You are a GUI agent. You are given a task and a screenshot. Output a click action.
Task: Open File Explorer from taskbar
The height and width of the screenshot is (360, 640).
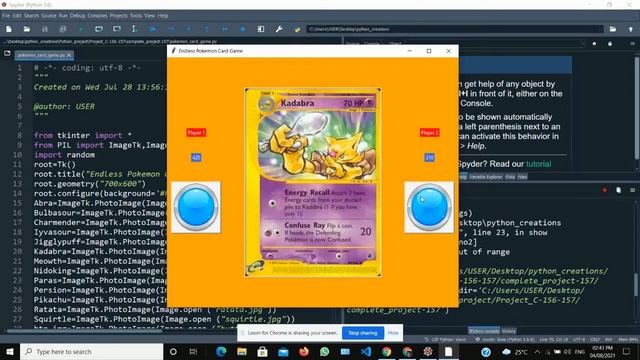tap(242, 351)
